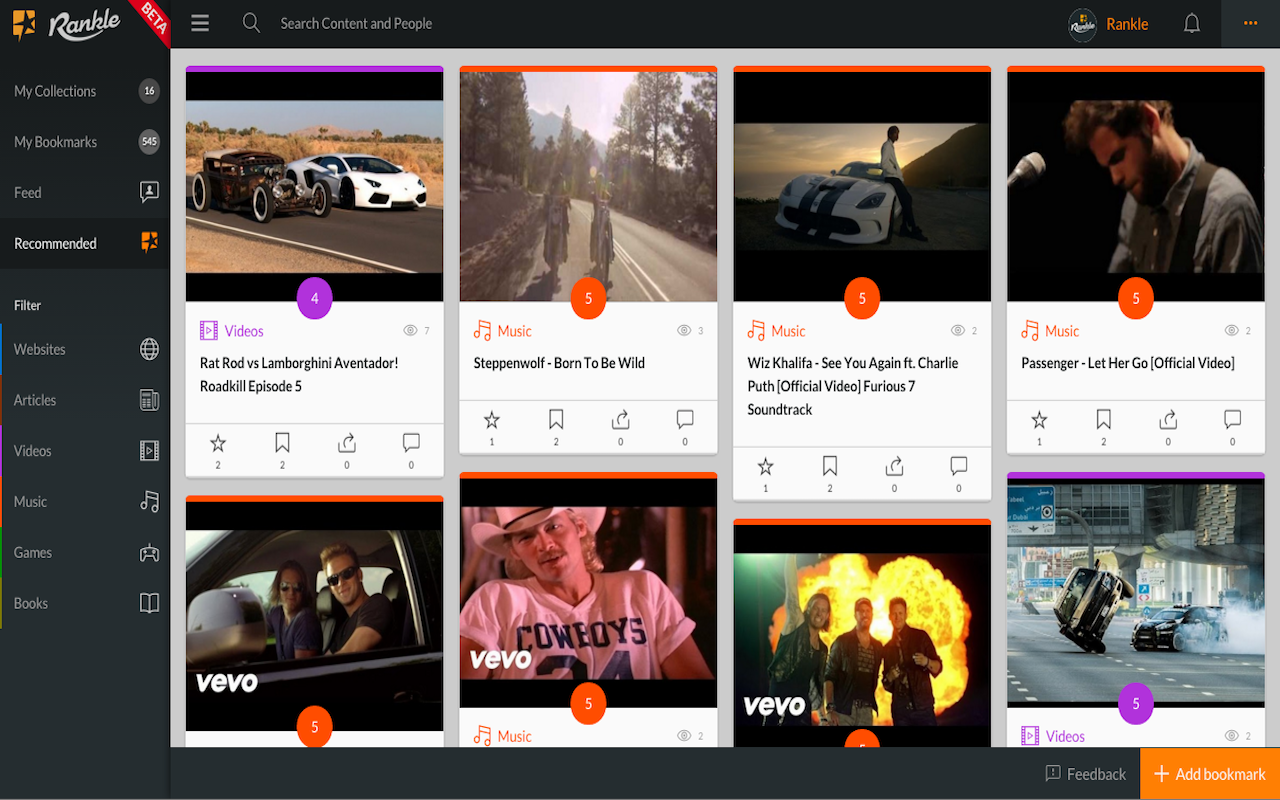Image resolution: width=1280 pixels, height=800 pixels.
Task: Share the Passenger Let Her Go card
Action: pyautogui.click(x=1169, y=420)
